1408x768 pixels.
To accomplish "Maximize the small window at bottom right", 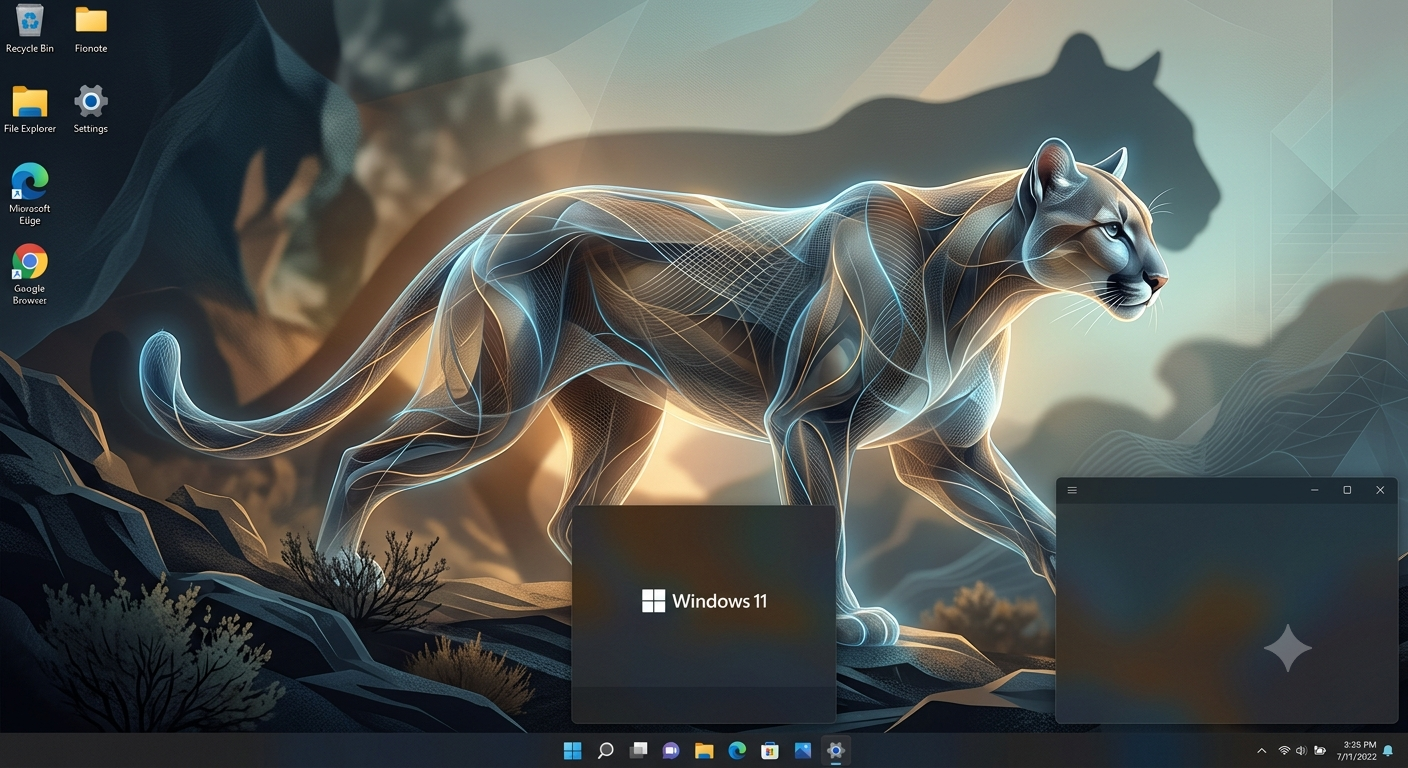I will [x=1347, y=490].
